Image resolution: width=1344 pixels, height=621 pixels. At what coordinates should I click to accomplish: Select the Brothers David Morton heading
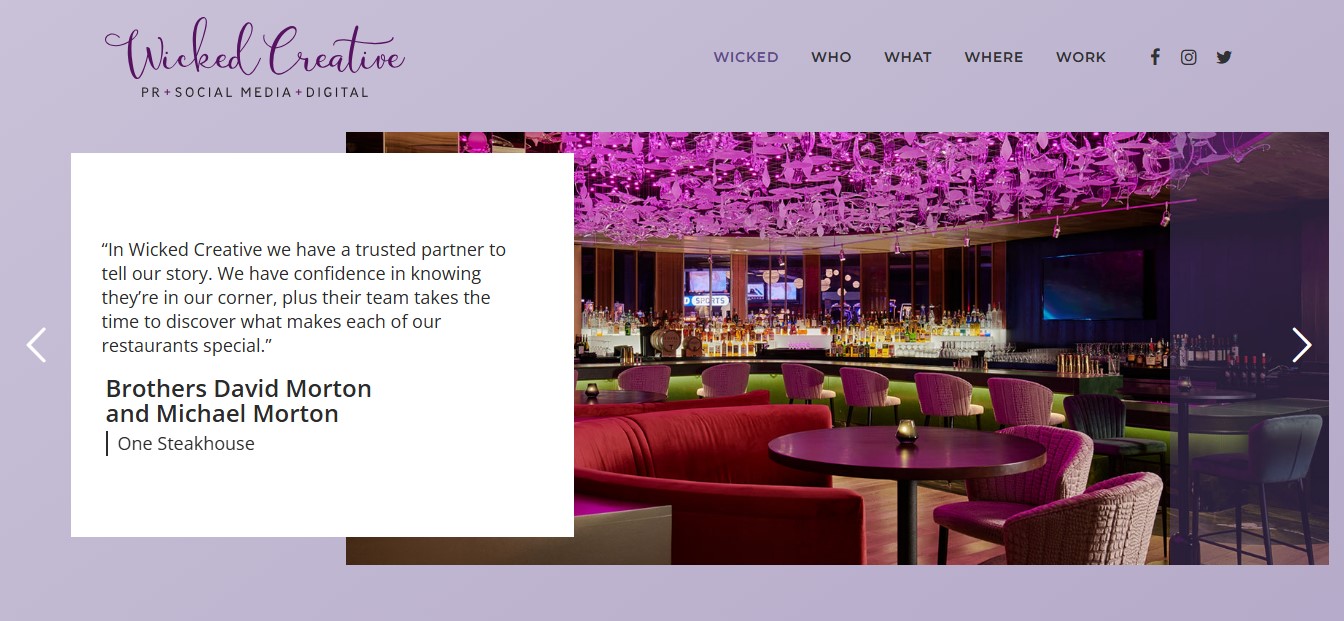coord(238,401)
